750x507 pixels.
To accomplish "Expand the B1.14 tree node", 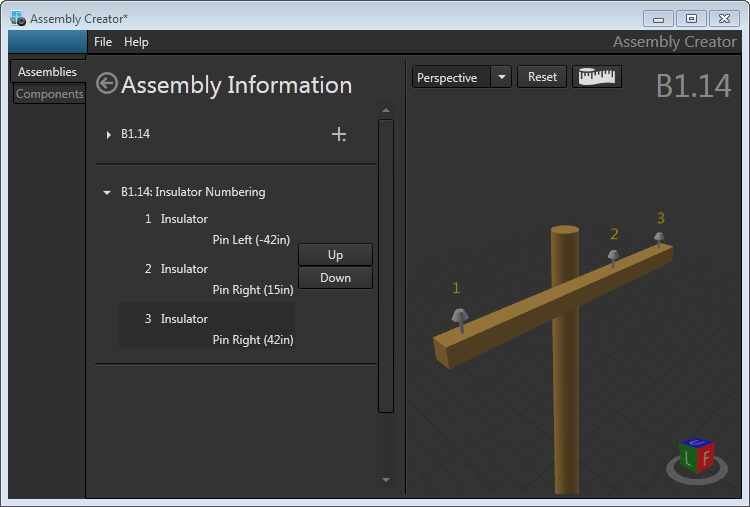I will [x=108, y=134].
